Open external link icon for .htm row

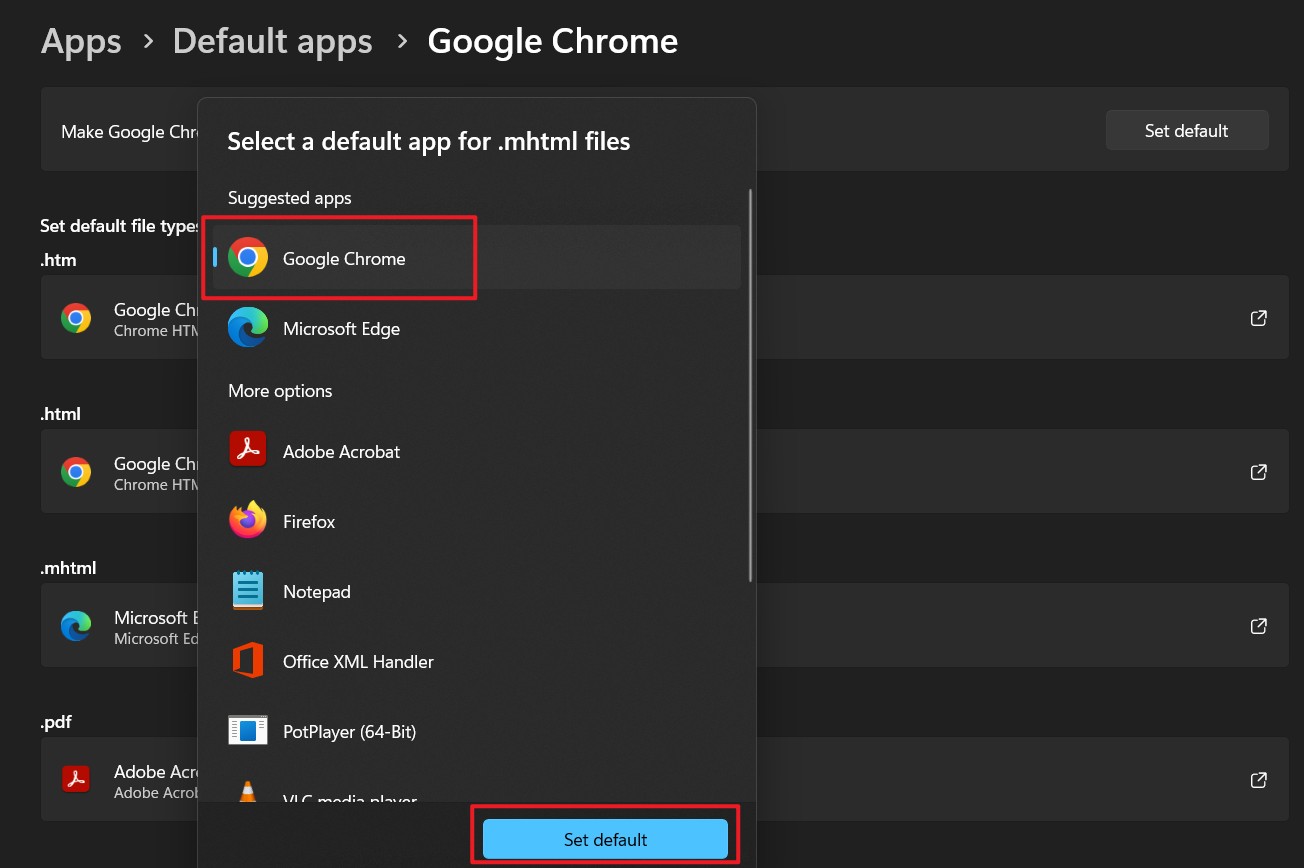click(x=1259, y=318)
